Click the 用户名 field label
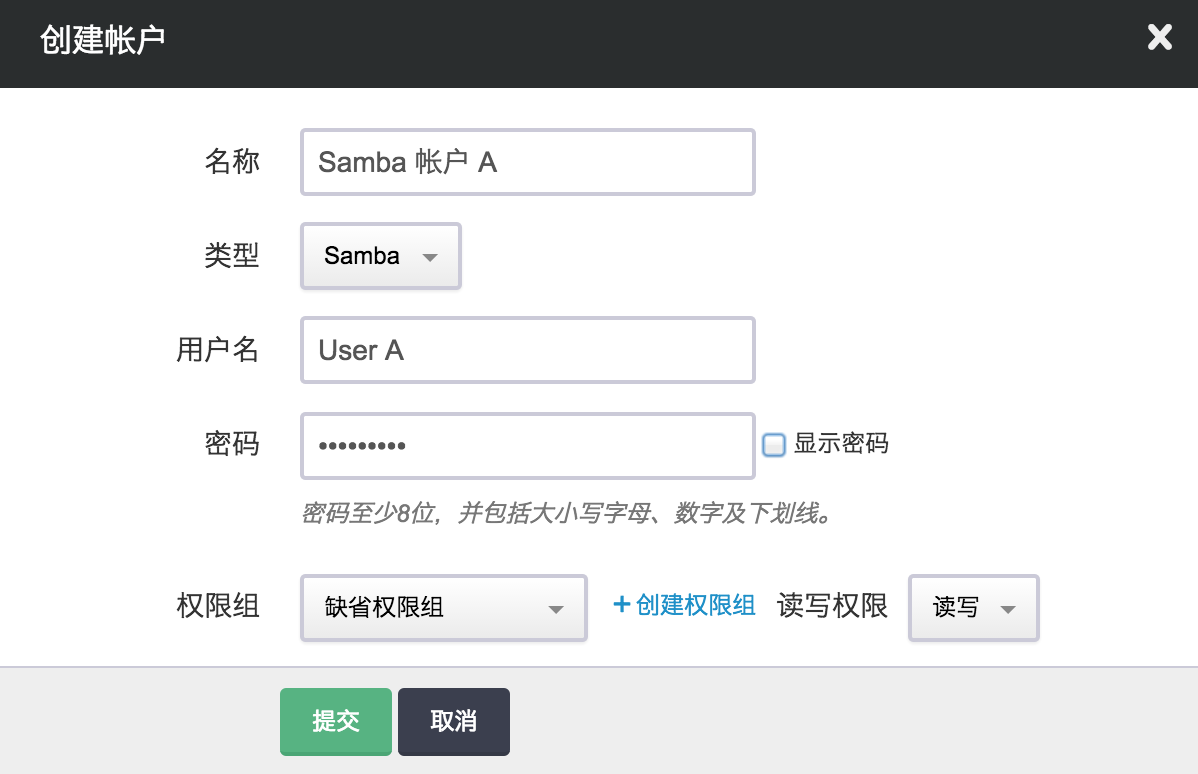 tap(217, 350)
